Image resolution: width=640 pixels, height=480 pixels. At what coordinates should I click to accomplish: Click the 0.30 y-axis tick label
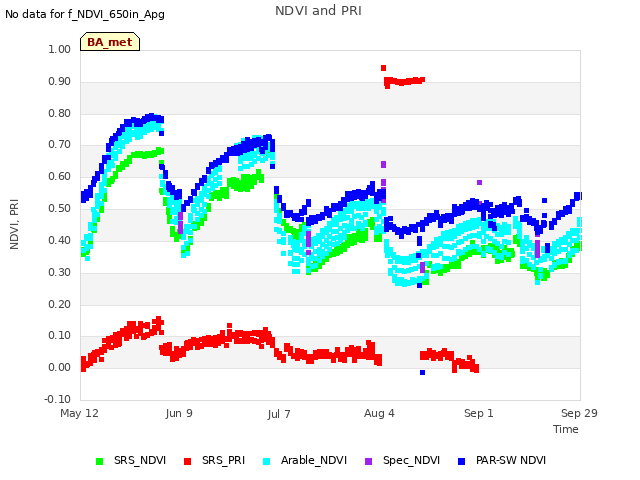[x=60, y=272]
